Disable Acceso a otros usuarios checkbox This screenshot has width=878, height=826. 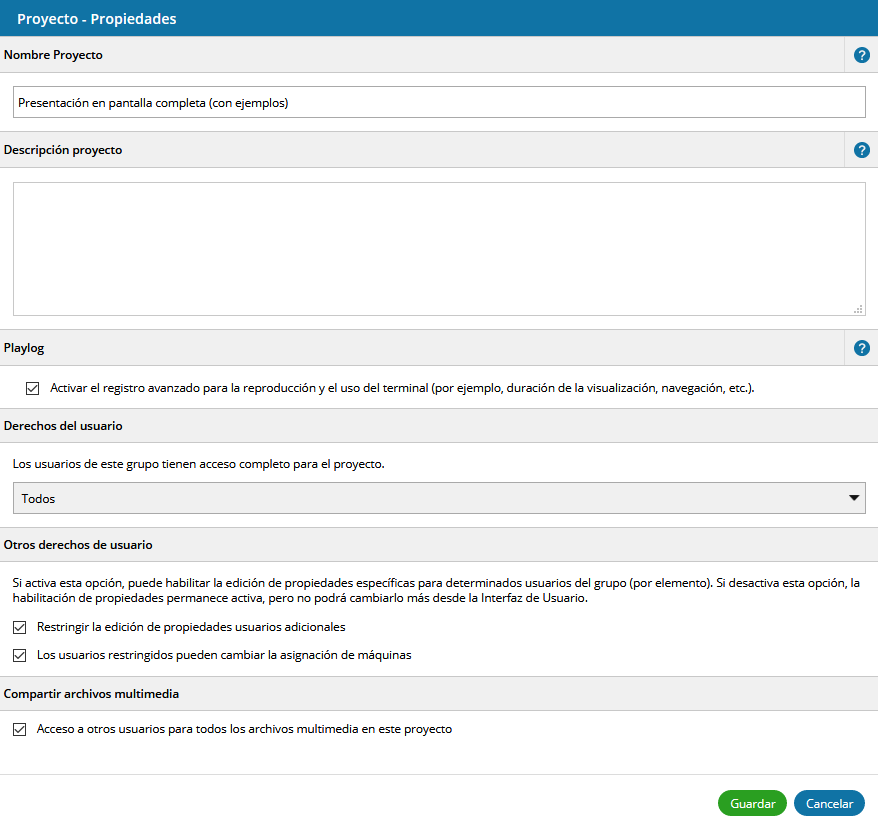[19, 729]
